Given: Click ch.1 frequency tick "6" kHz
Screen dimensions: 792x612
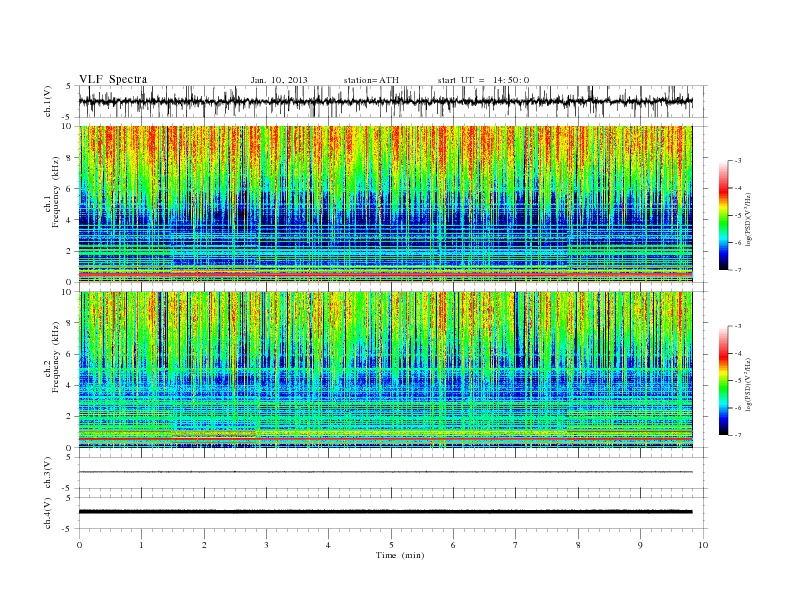Looking at the screenshot, I should pos(69,189).
